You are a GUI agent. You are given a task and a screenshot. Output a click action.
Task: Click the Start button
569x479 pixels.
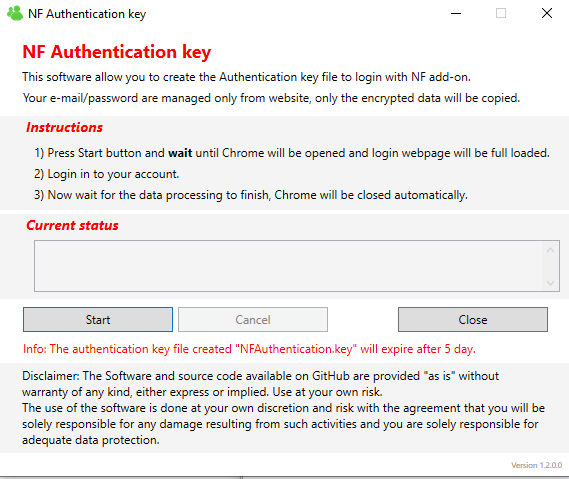pyautogui.click(x=98, y=320)
